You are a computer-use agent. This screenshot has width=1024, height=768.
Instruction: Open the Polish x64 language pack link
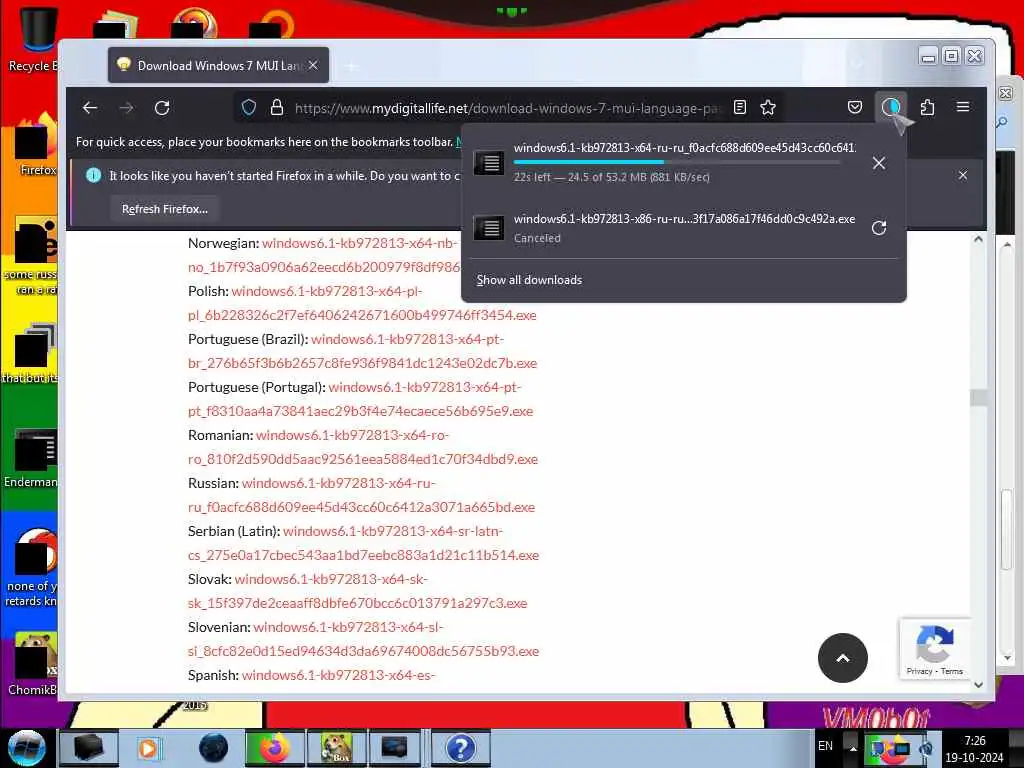tap(362, 303)
